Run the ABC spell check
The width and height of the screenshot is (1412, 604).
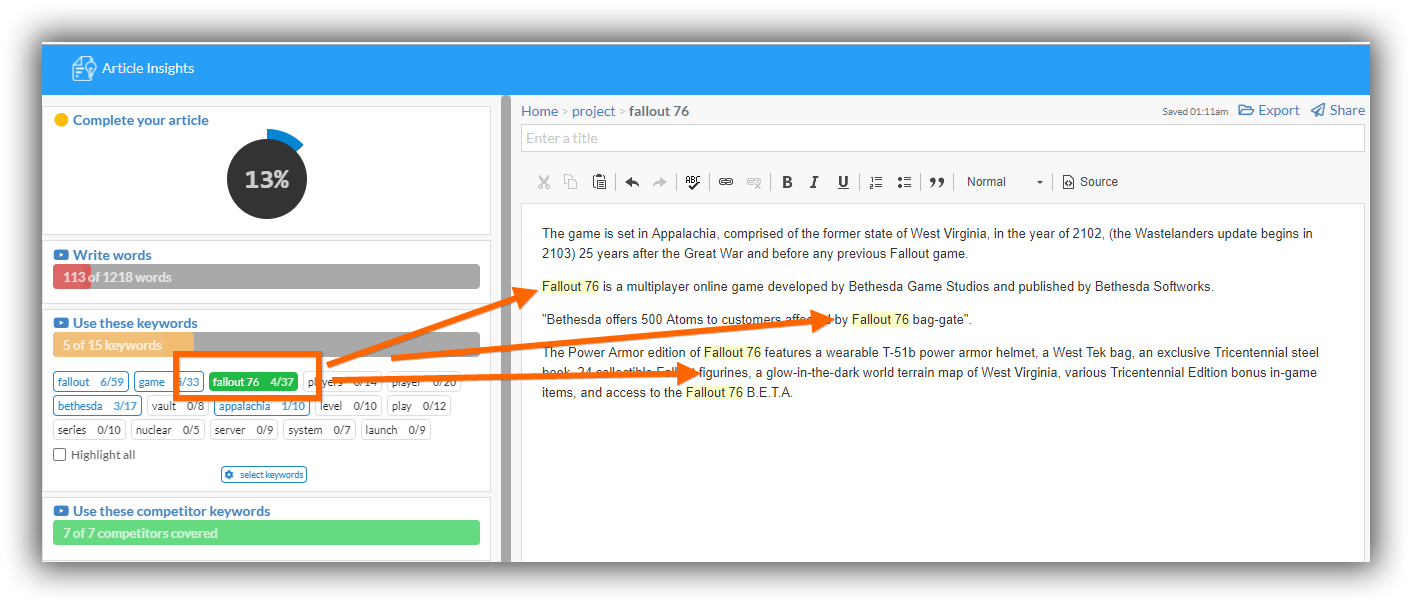(692, 182)
